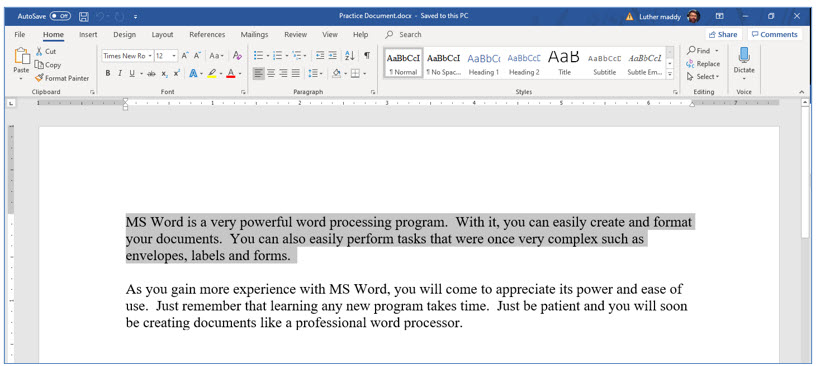This screenshot has height=366, width=818.
Task: Apply the Subtitle style
Action: point(604,63)
